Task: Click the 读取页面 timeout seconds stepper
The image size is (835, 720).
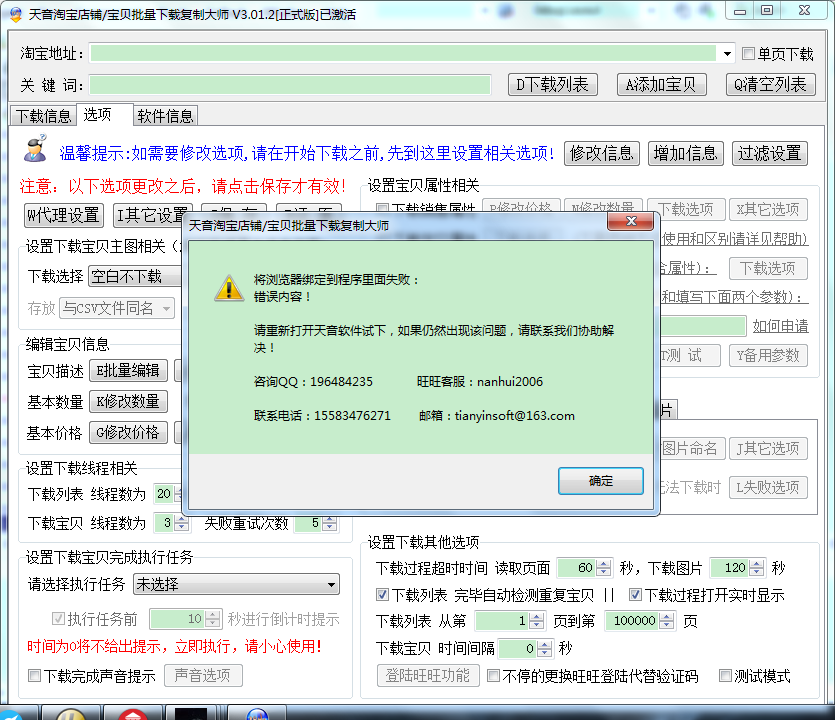Action: [x=606, y=568]
